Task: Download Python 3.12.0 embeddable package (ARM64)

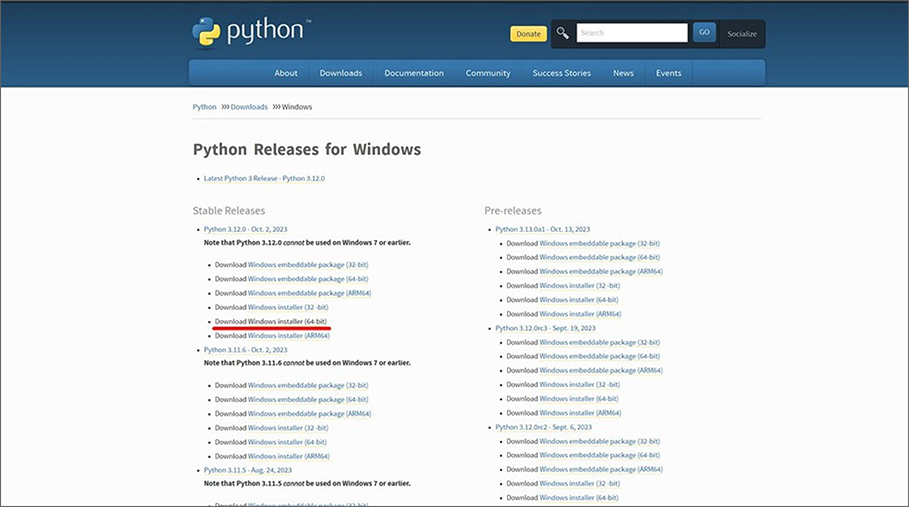Action: tap(310, 293)
